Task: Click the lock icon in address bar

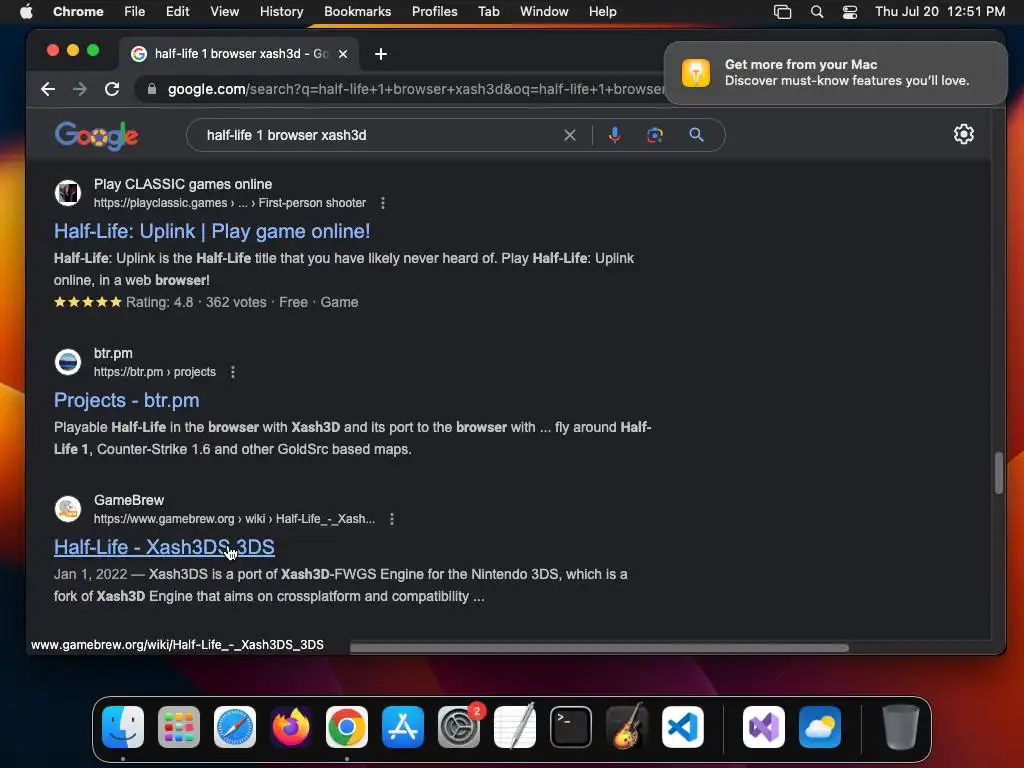Action: [x=152, y=89]
